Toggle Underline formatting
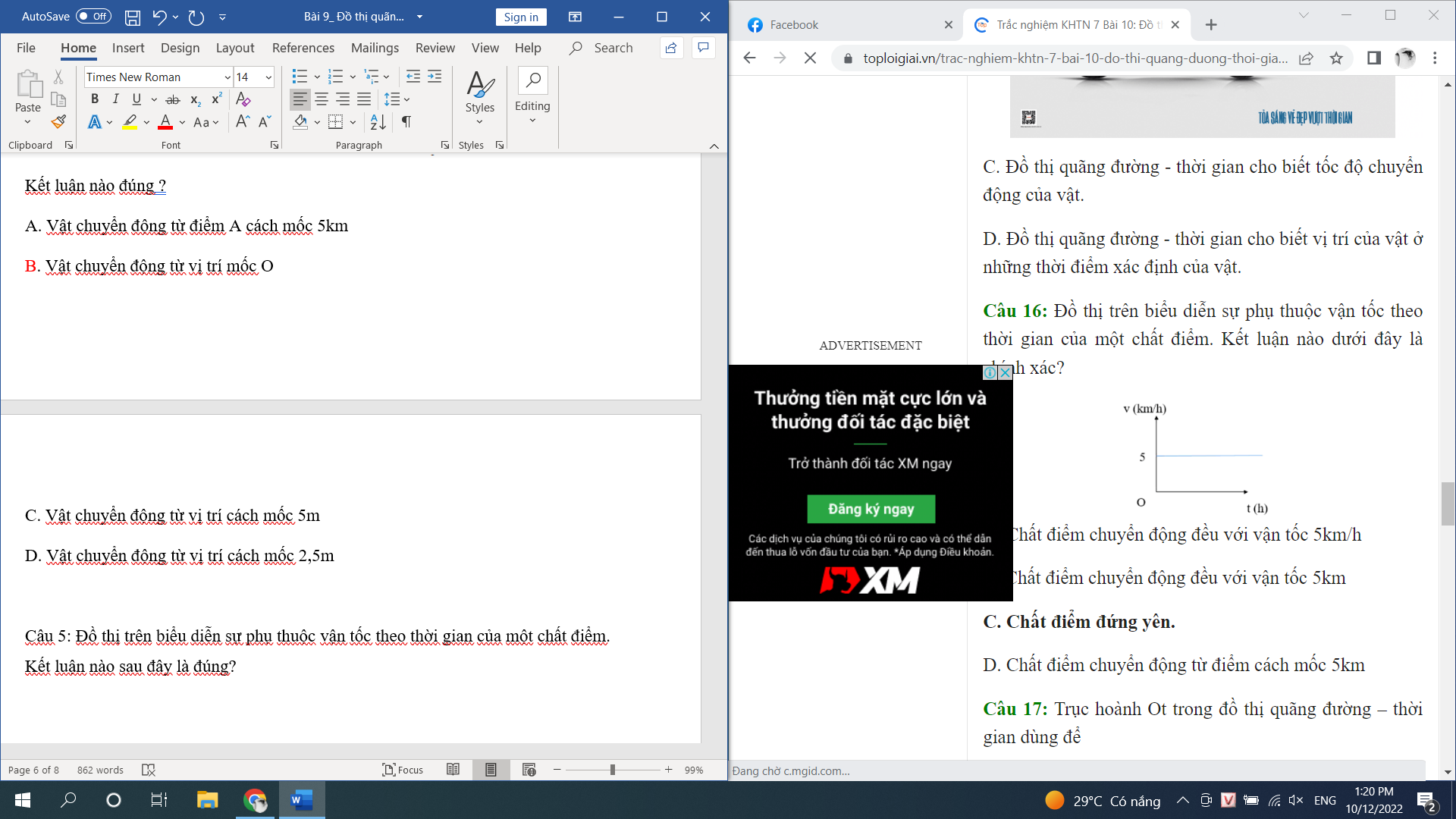This screenshot has height=819, width=1456. click(136, 99)
